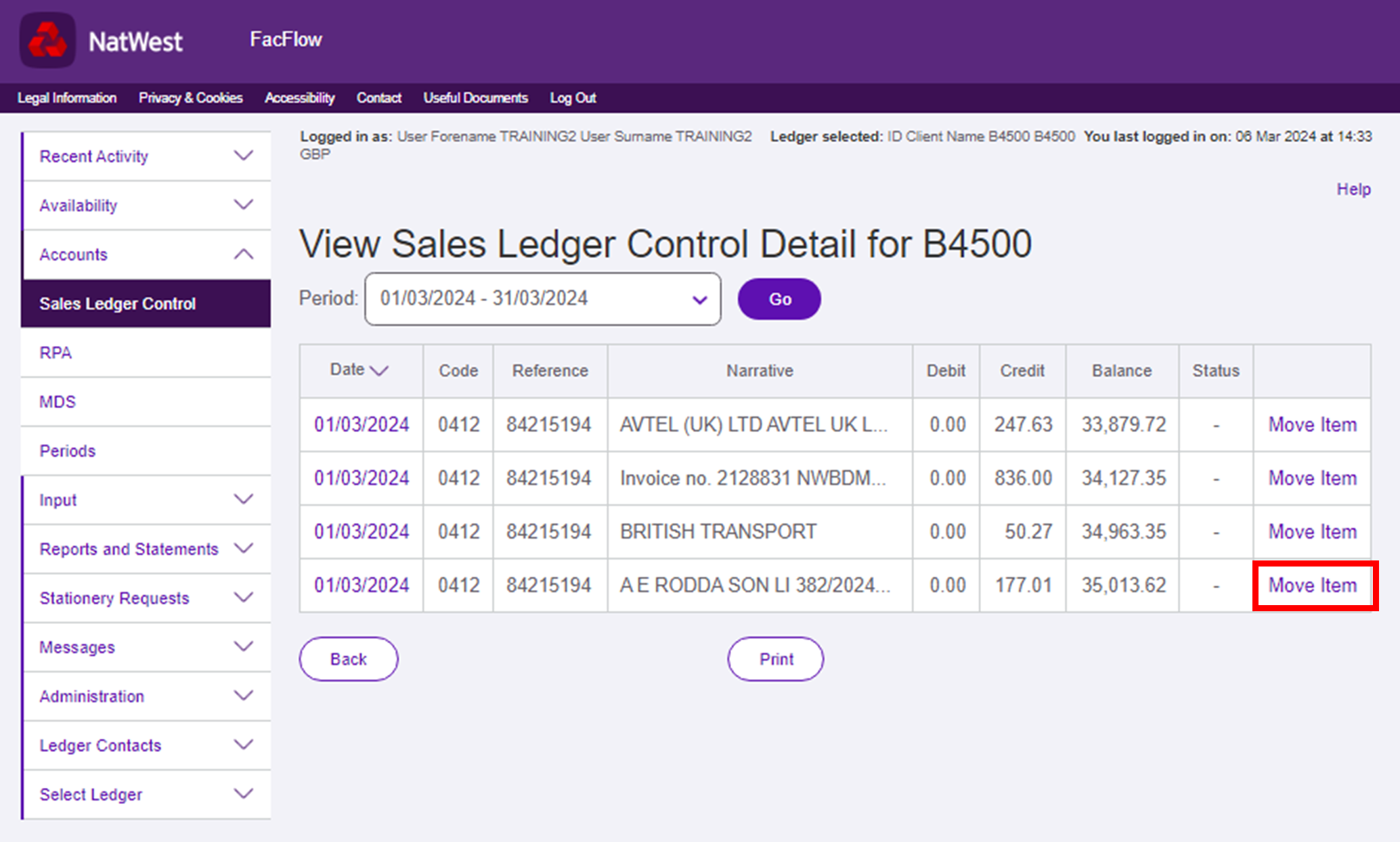Click Move Item for BRITISH TRANSPORT row
1400x842 pixels.
click(x=1312, y=531)
